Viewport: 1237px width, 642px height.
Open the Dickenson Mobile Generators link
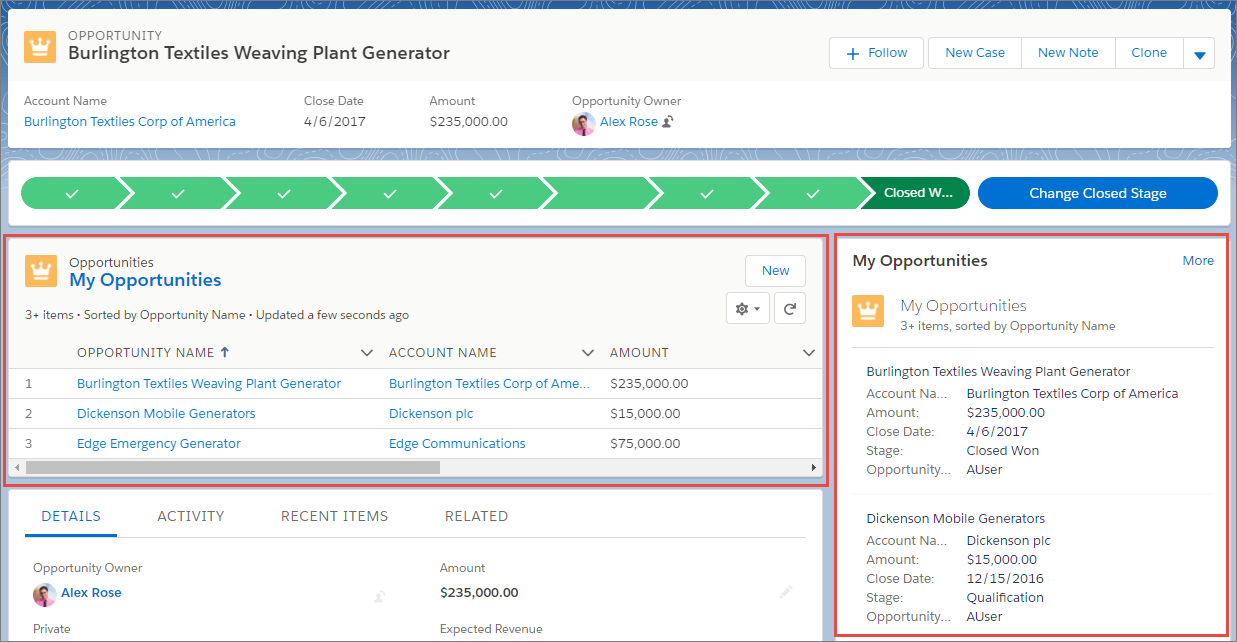(166, 413)
